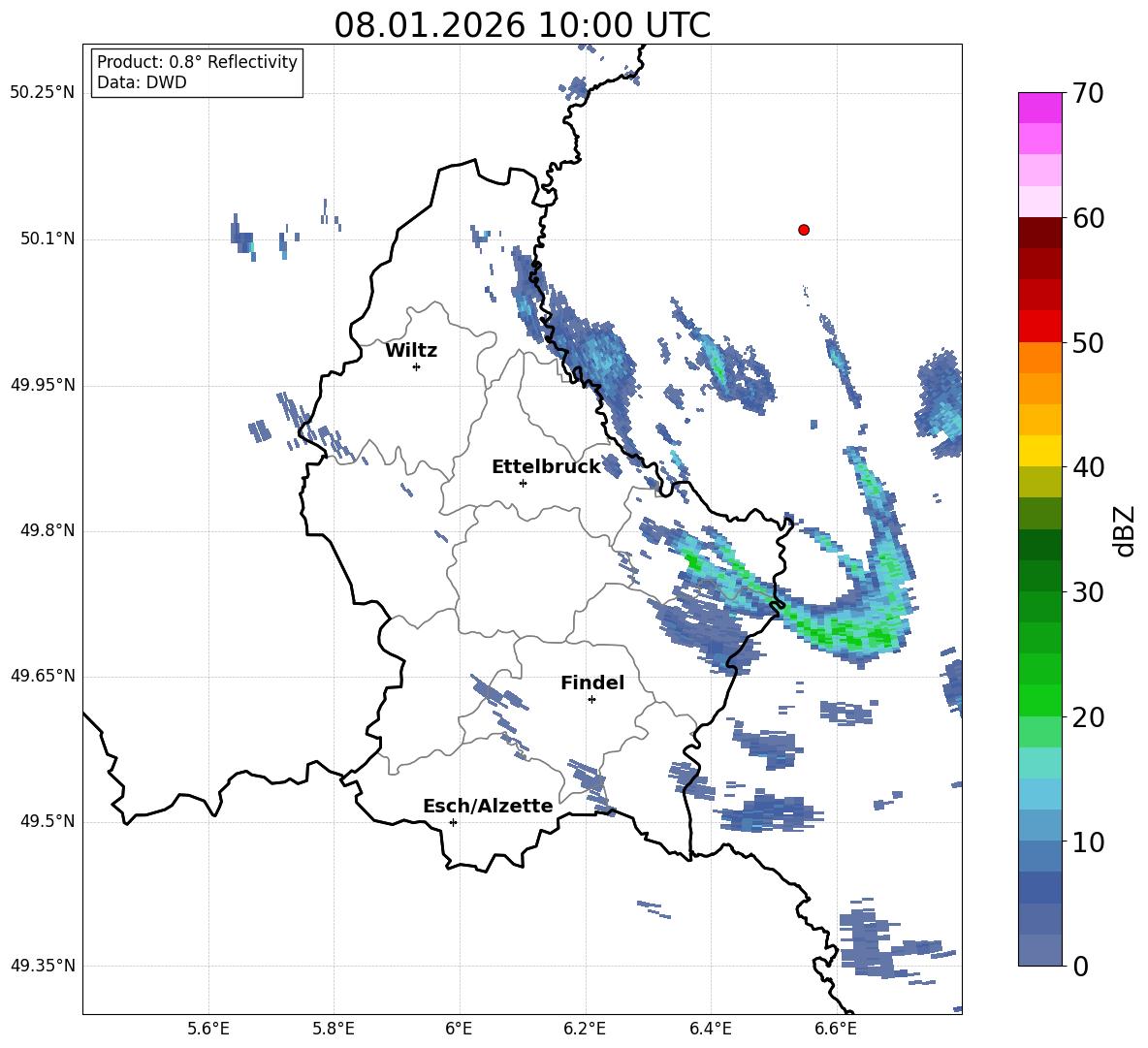Image resolution: width=1148 pixels, height=1048 pixels.
Task: Click the red dot radar marker
Action: (804, 230)
